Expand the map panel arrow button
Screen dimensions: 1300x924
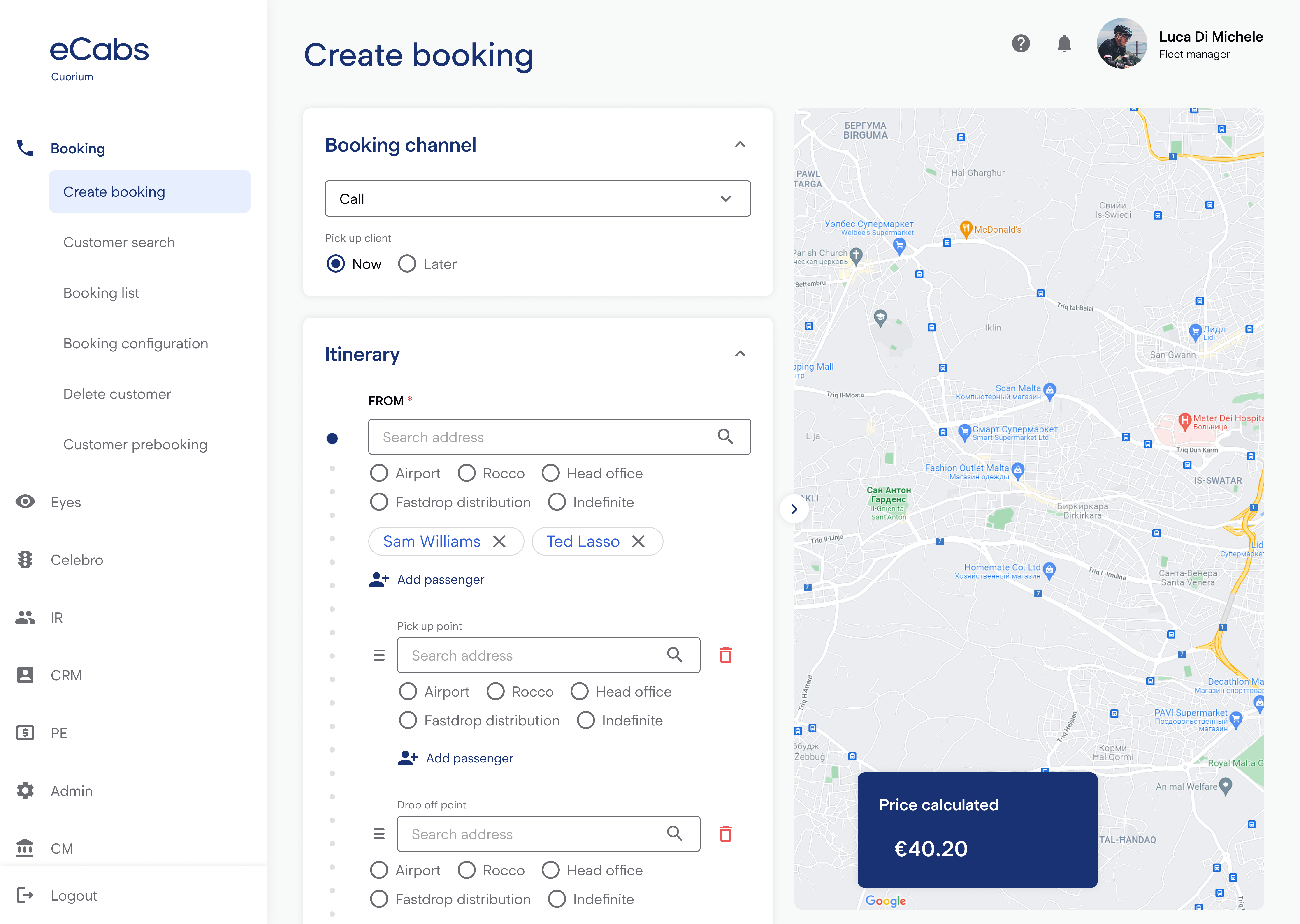coord(794,509)
